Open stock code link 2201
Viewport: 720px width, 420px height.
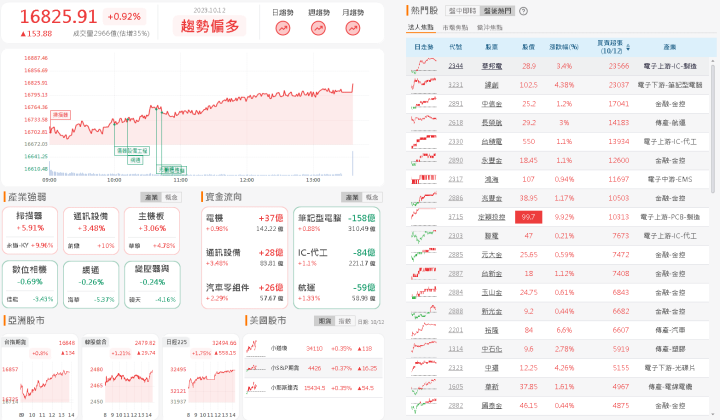pos(456,330)
